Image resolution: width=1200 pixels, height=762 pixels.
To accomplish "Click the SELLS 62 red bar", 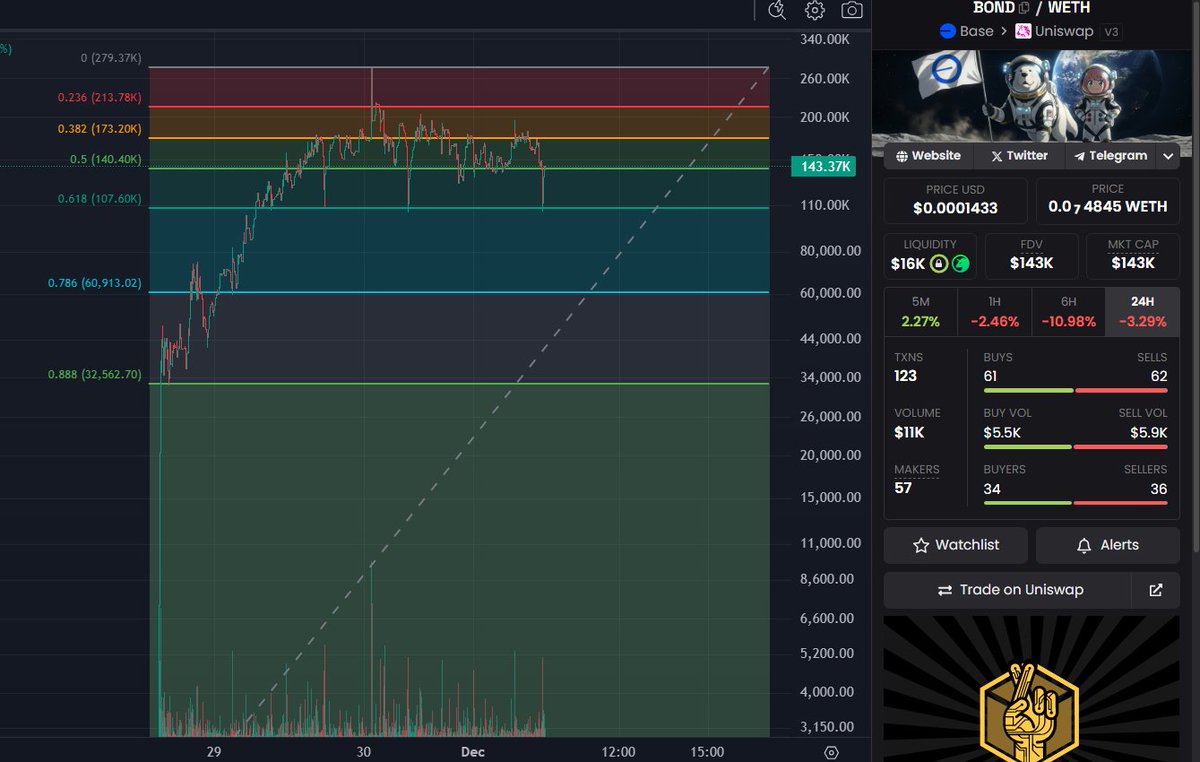I will 1121,390.
